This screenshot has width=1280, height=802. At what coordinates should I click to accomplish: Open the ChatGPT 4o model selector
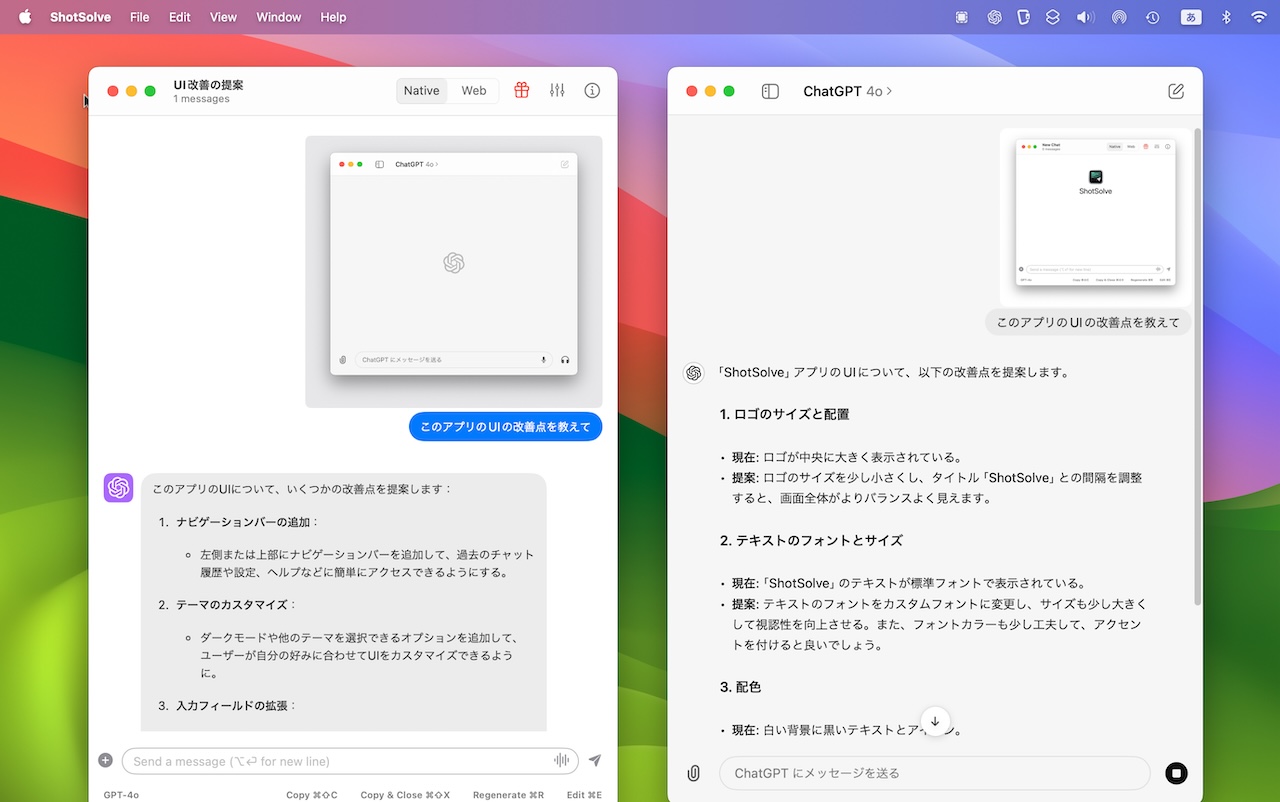pos(848,91)
